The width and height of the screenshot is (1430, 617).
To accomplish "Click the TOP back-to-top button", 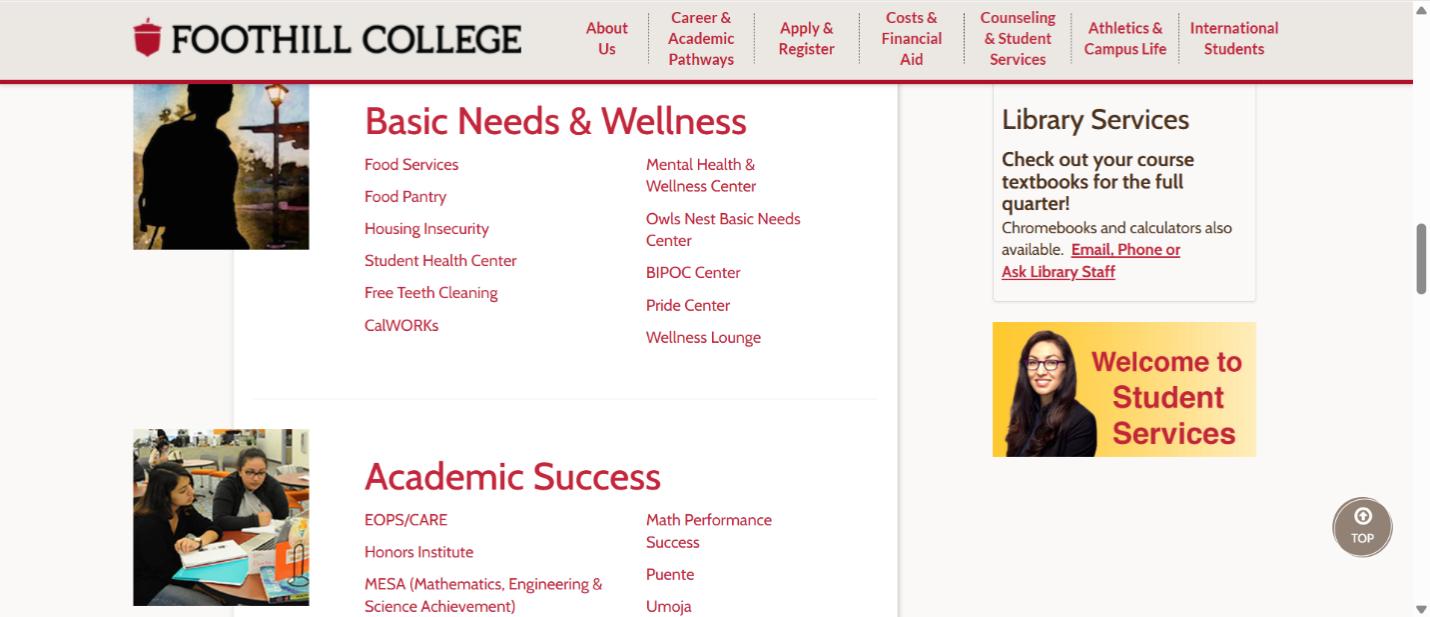I will click(x=1362, y=527).
